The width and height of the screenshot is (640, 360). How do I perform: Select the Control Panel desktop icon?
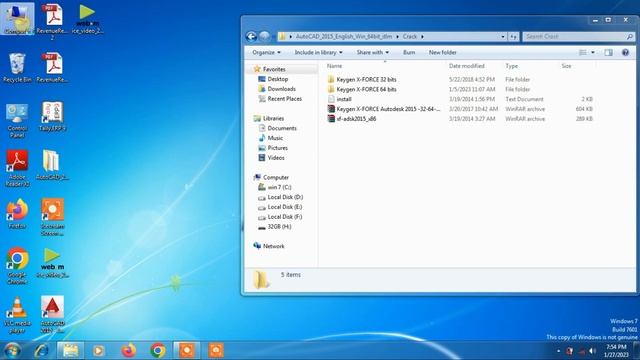tap(17, 120)
